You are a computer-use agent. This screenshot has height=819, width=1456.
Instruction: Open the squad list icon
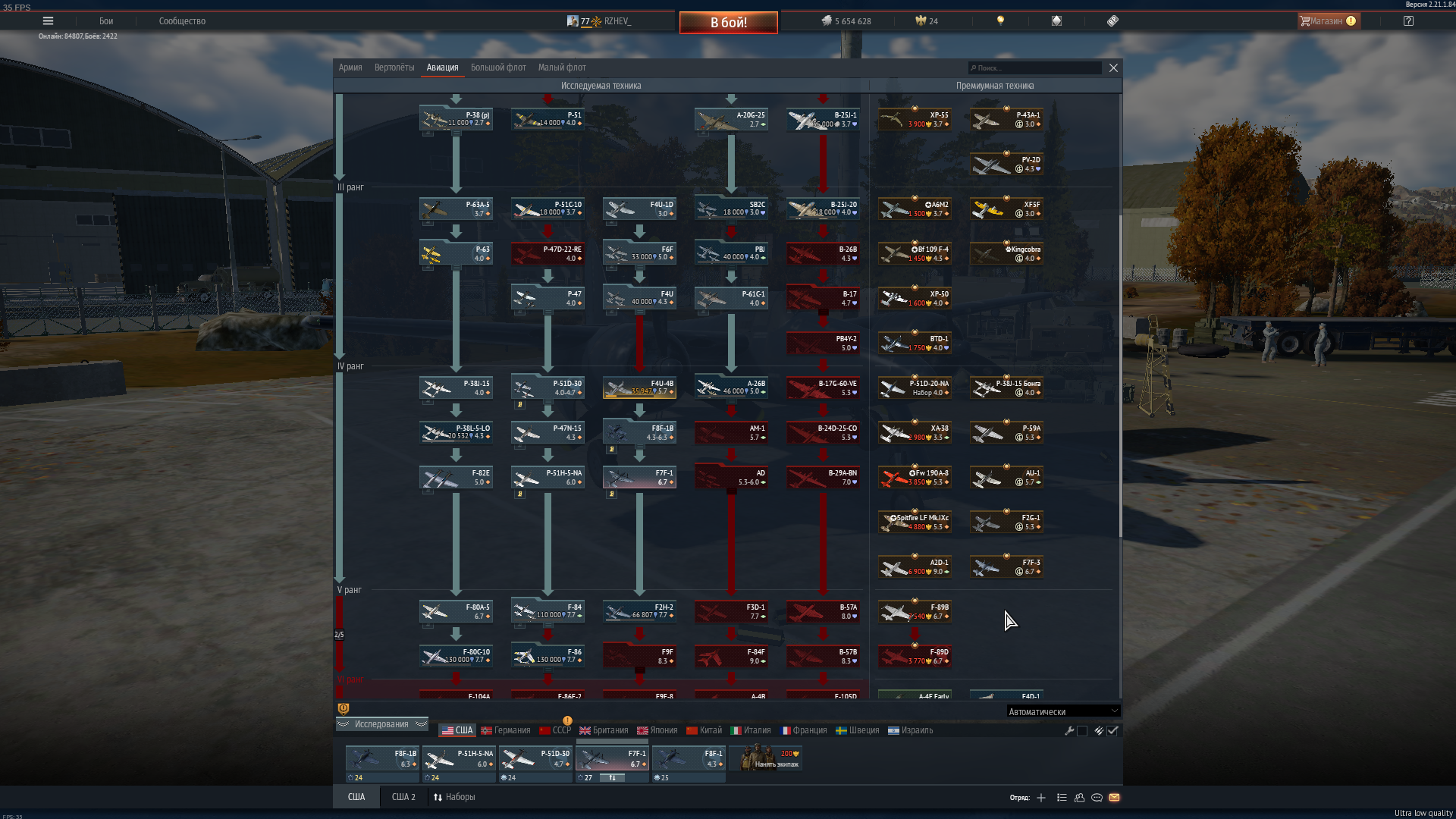[x=1062, y=798]
